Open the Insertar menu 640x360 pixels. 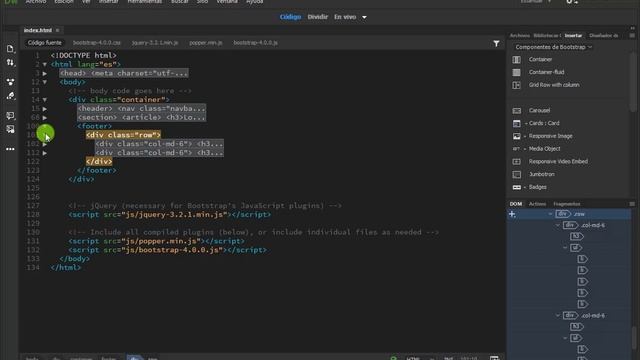tap(109, 2)
